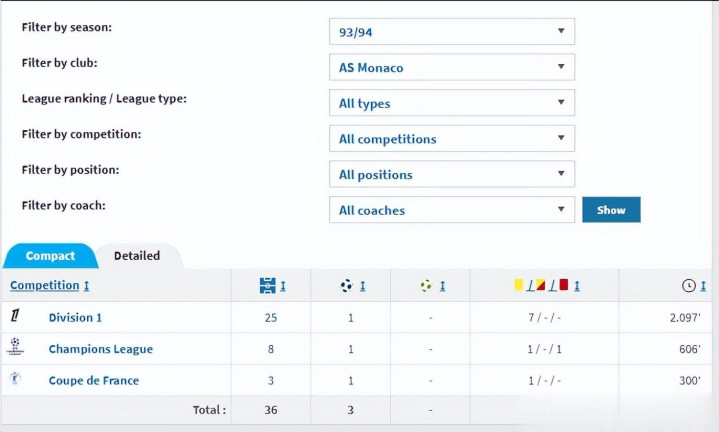Switch to the Detailed tab
719x432 pixels.
pyautogui.click(x=137, y=256)
